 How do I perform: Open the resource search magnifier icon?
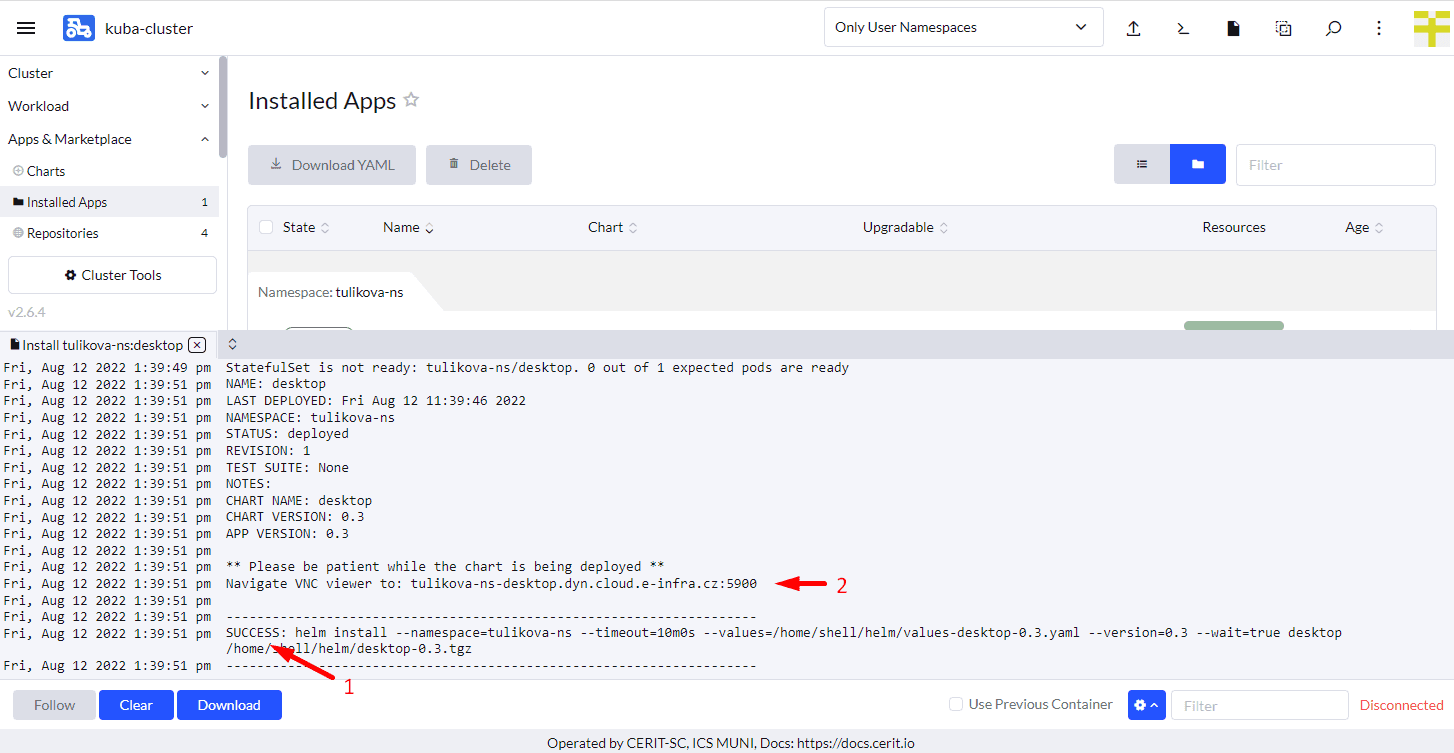[1333, 28]
